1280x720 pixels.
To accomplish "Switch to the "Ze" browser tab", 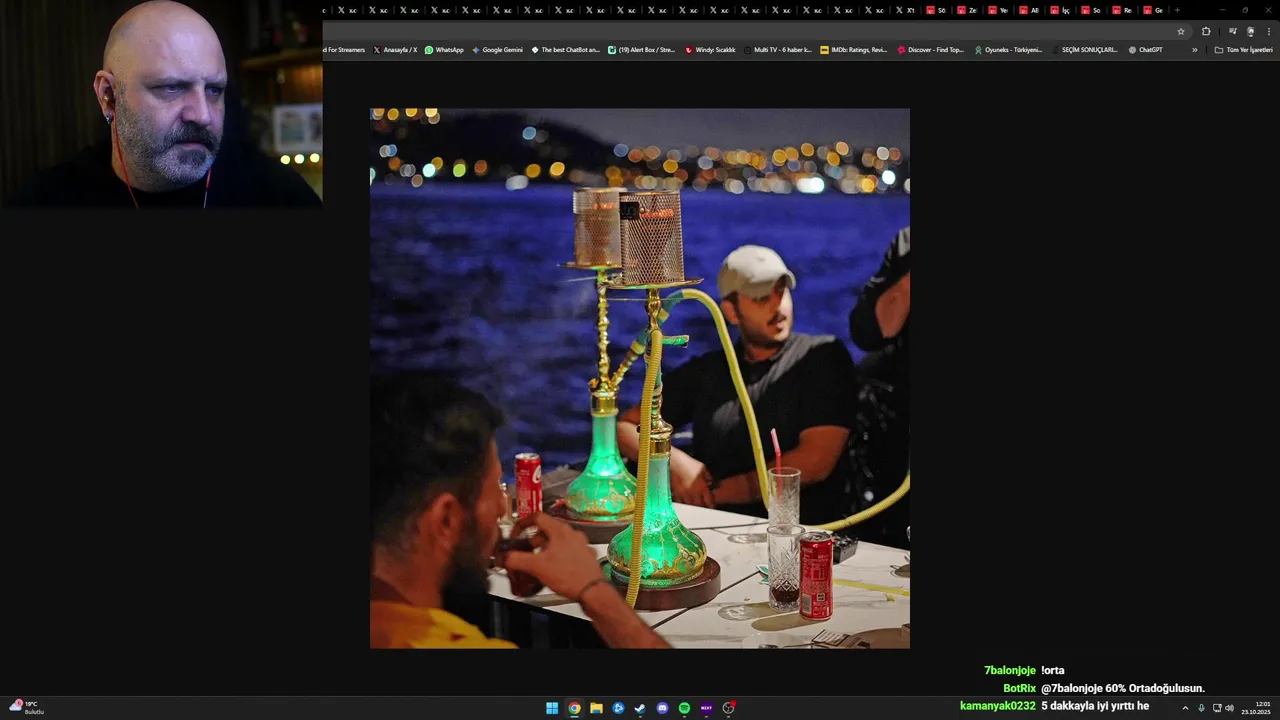I will point(967,10).
